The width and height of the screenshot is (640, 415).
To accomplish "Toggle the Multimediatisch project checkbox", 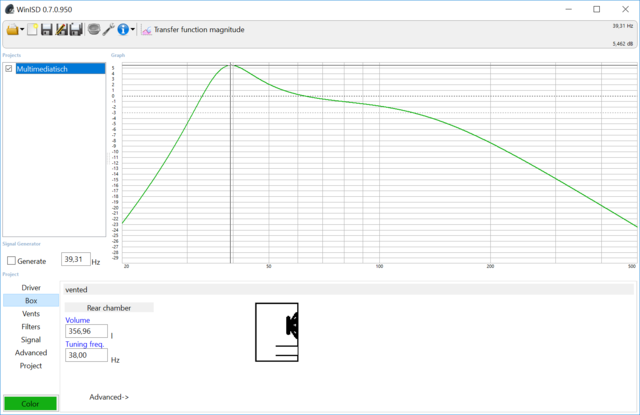I will (9, 69).
